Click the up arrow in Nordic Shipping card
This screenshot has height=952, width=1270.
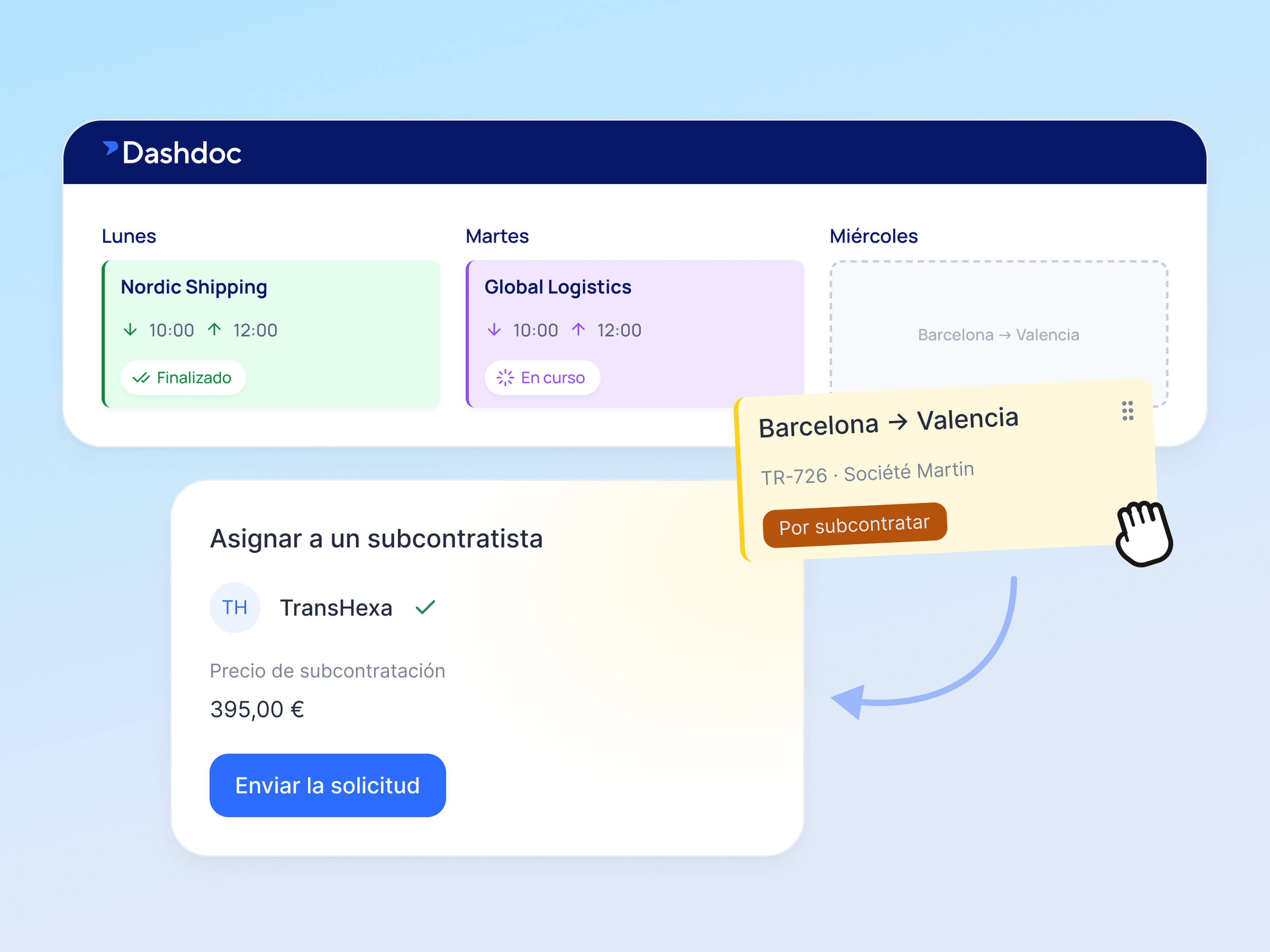[x=214, y=329]
